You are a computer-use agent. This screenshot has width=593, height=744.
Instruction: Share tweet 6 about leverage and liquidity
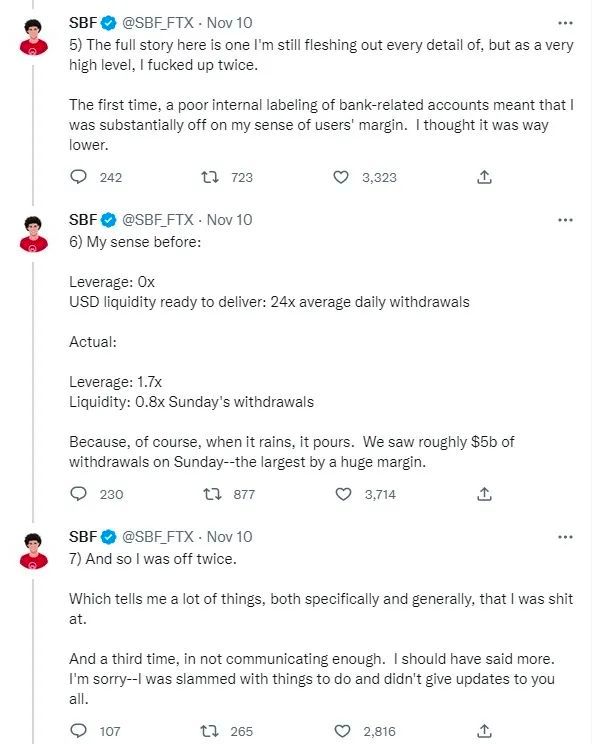[484, 494]
